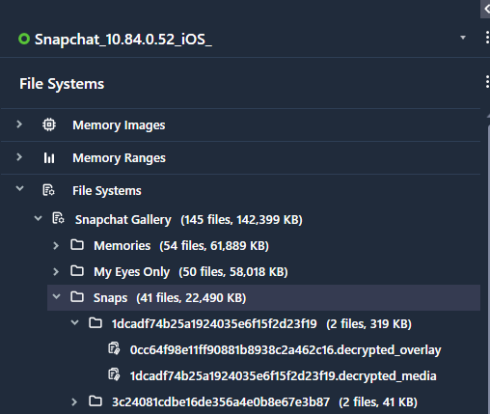
Task: Open the File Systems panel options menu
Action: point(487,82)
